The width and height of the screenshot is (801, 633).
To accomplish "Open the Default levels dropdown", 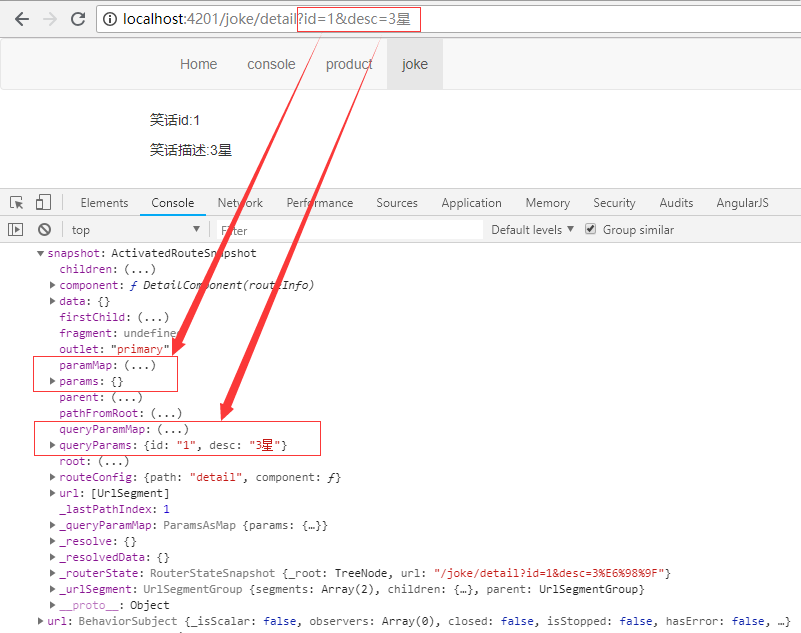I will pyautogui.click(x=532, y=230).
